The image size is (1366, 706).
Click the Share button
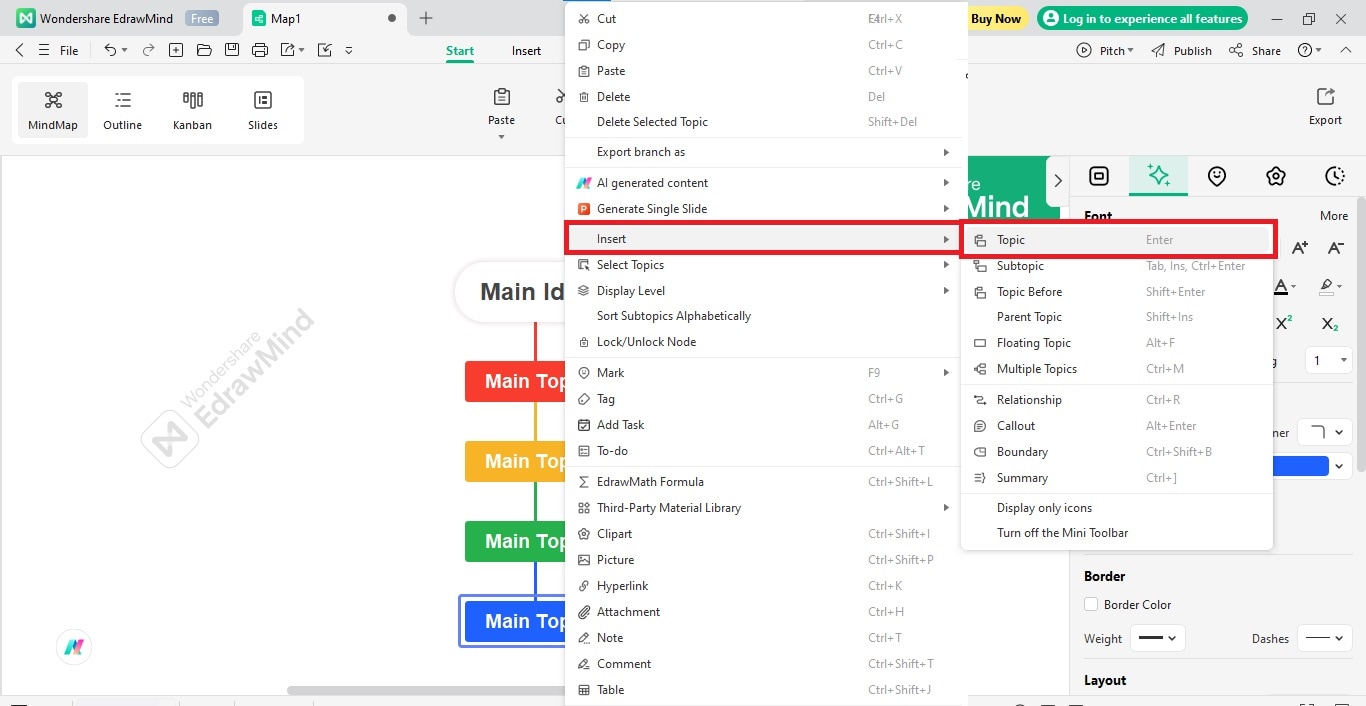[1255, 50]
